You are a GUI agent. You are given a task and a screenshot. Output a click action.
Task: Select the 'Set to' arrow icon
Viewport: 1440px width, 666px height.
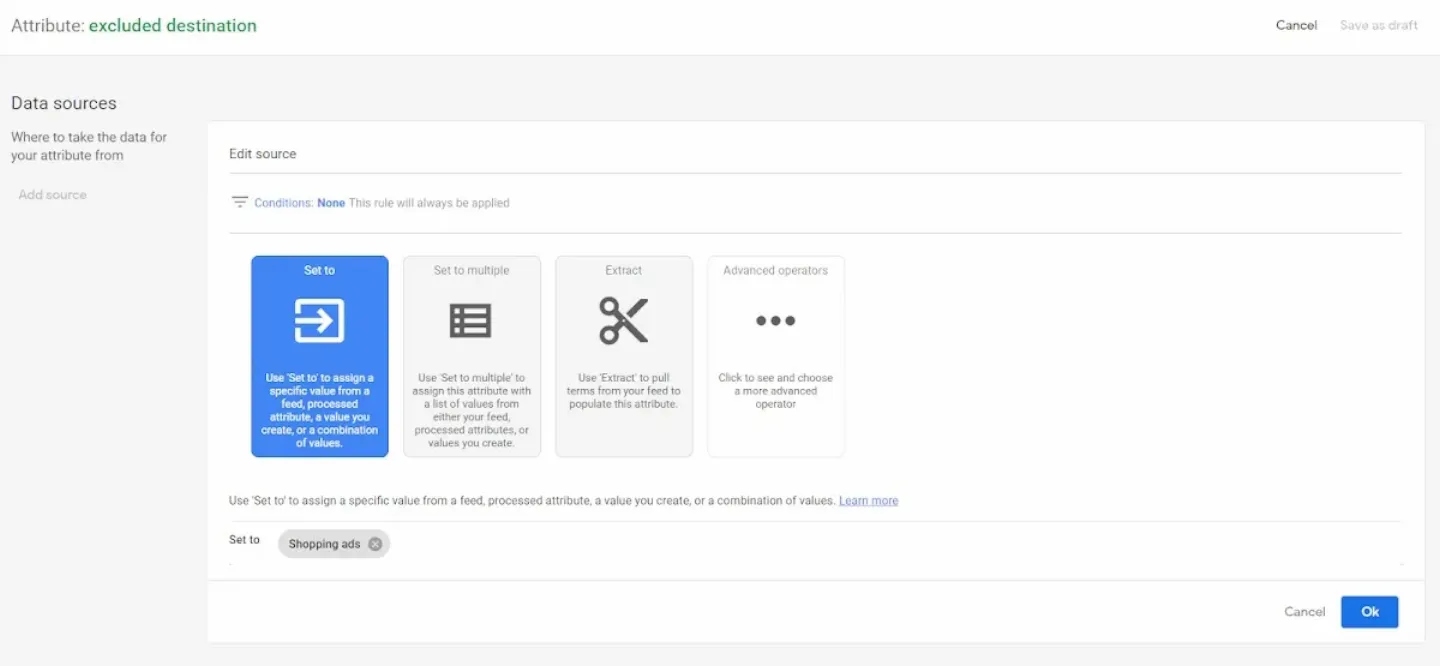(x=319, y=318)
